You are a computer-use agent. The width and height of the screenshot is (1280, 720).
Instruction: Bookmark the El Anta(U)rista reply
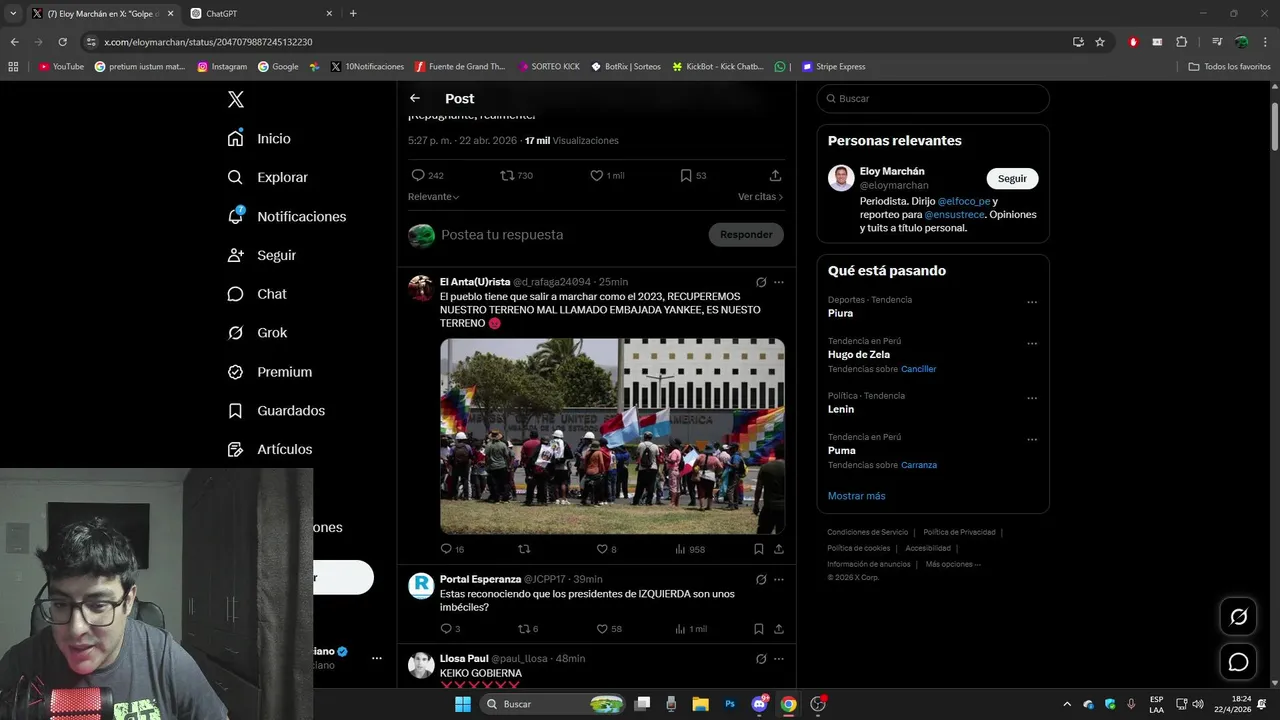(x=759, y=549)
